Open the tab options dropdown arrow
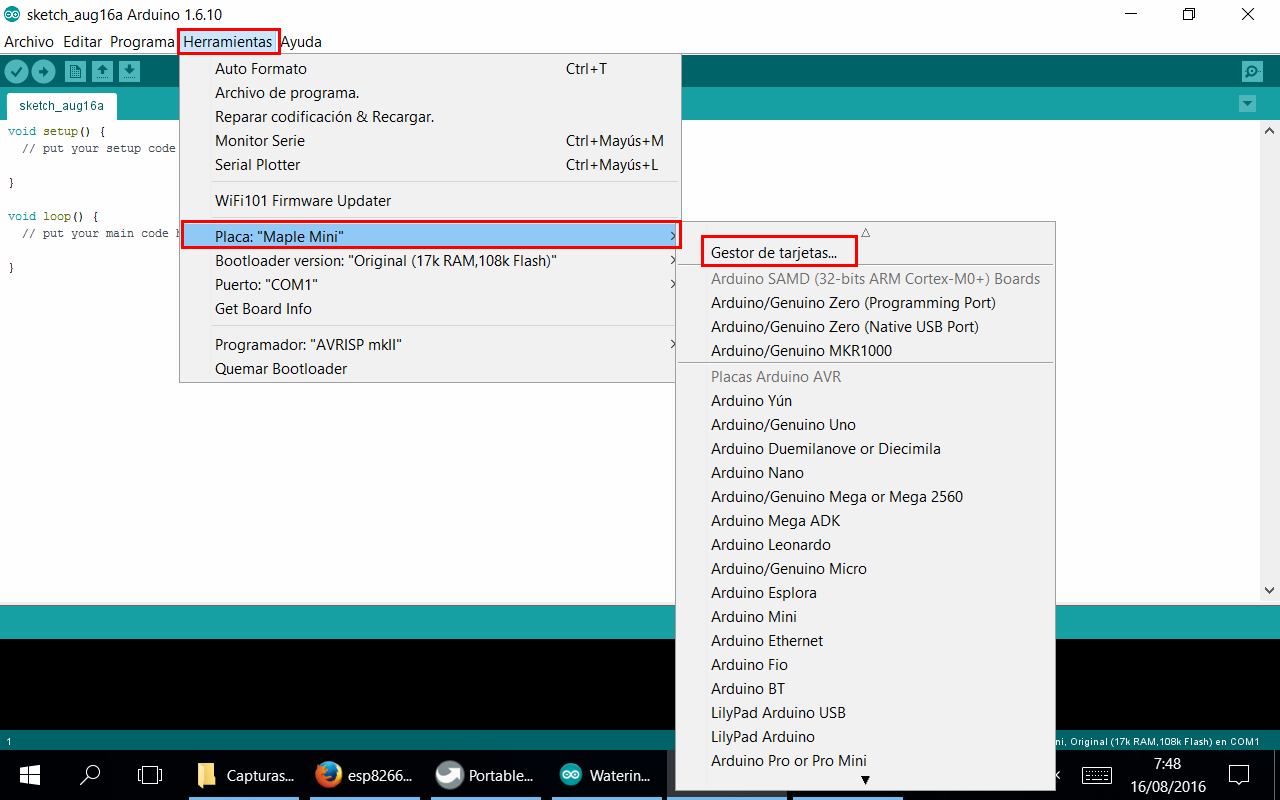1280x800 pixels. [x=1246, y=104]
